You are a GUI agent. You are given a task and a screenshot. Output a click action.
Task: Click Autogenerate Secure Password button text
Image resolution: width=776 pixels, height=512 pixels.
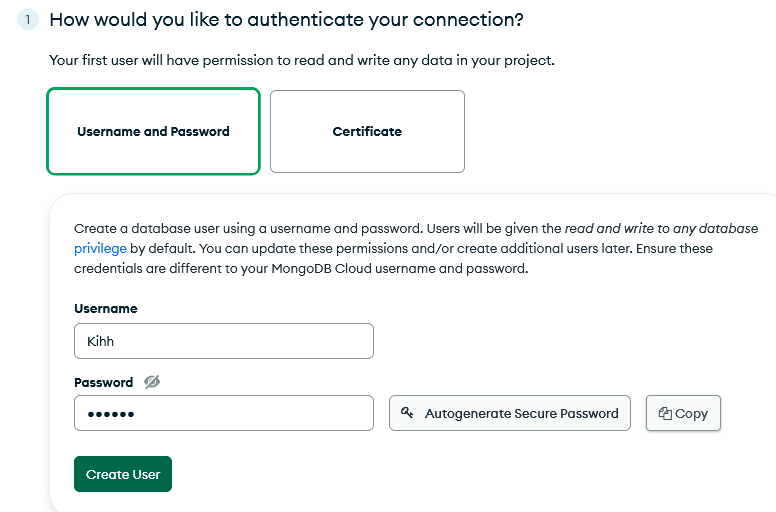click(522, 413)
